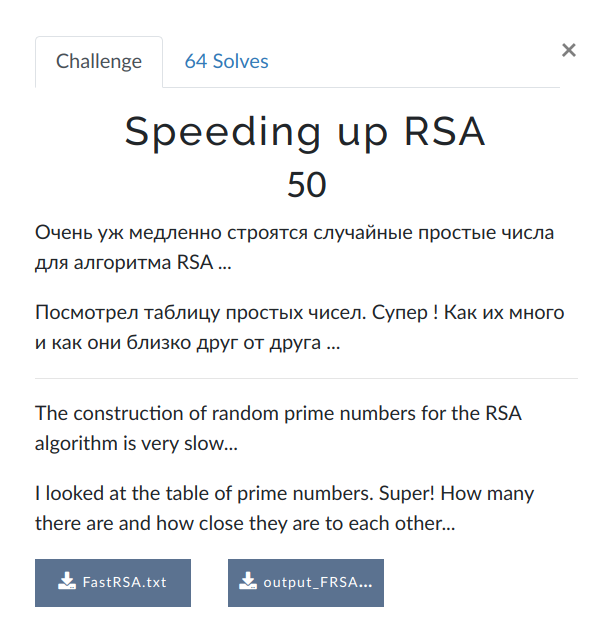Viewport: 615px width, 622px height.
Task: Click the line starting with Очень уж медленно
Action: [294, 233]
